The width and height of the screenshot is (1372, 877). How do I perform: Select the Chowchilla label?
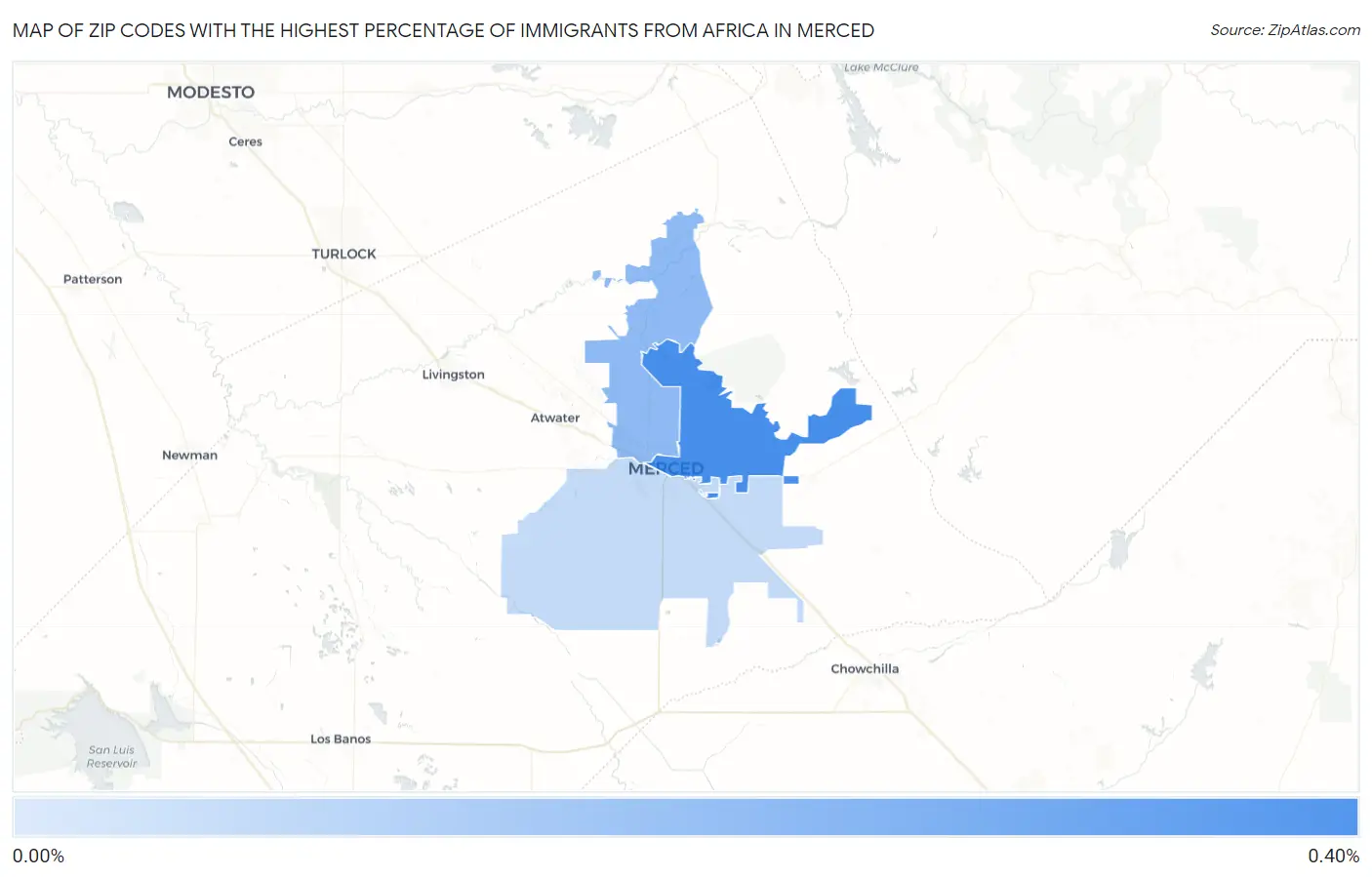(865, 668)
